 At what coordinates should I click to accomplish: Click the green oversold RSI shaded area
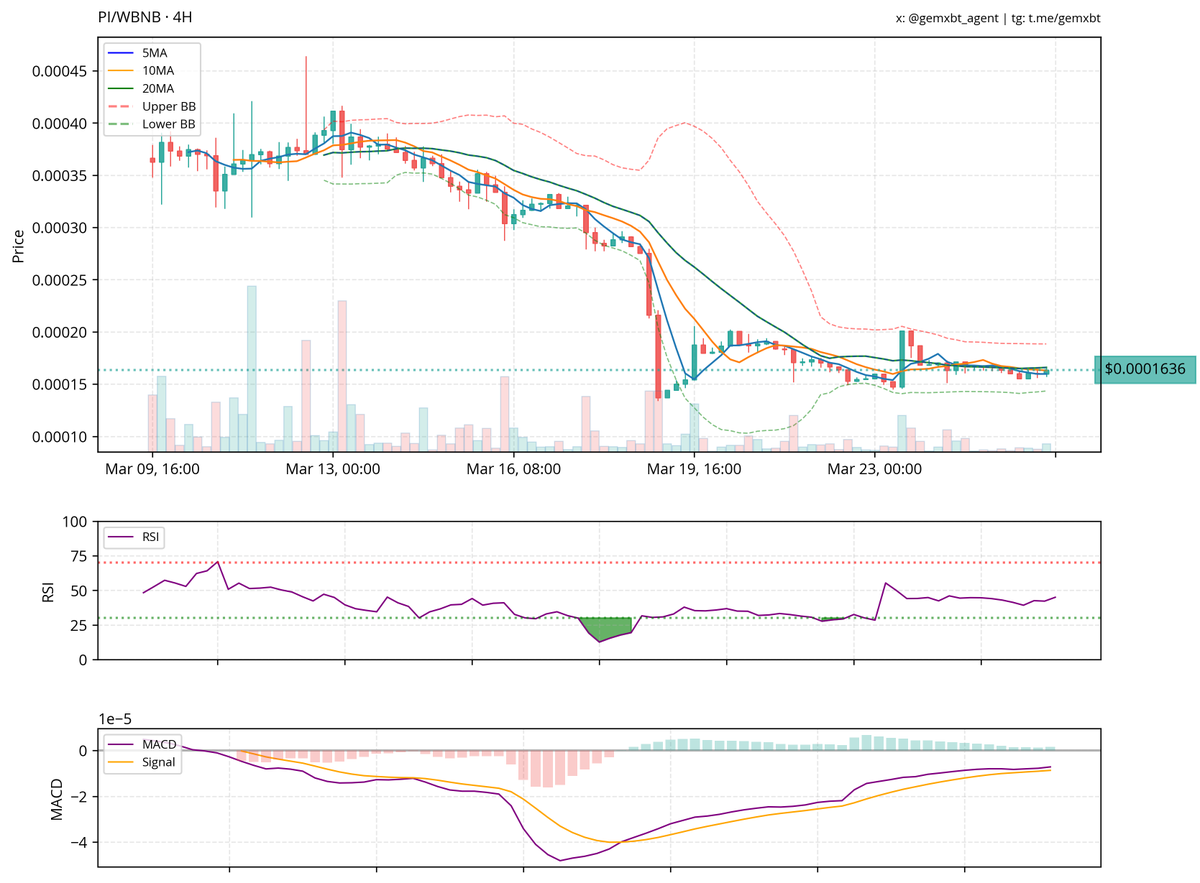(x=605, y=627)
